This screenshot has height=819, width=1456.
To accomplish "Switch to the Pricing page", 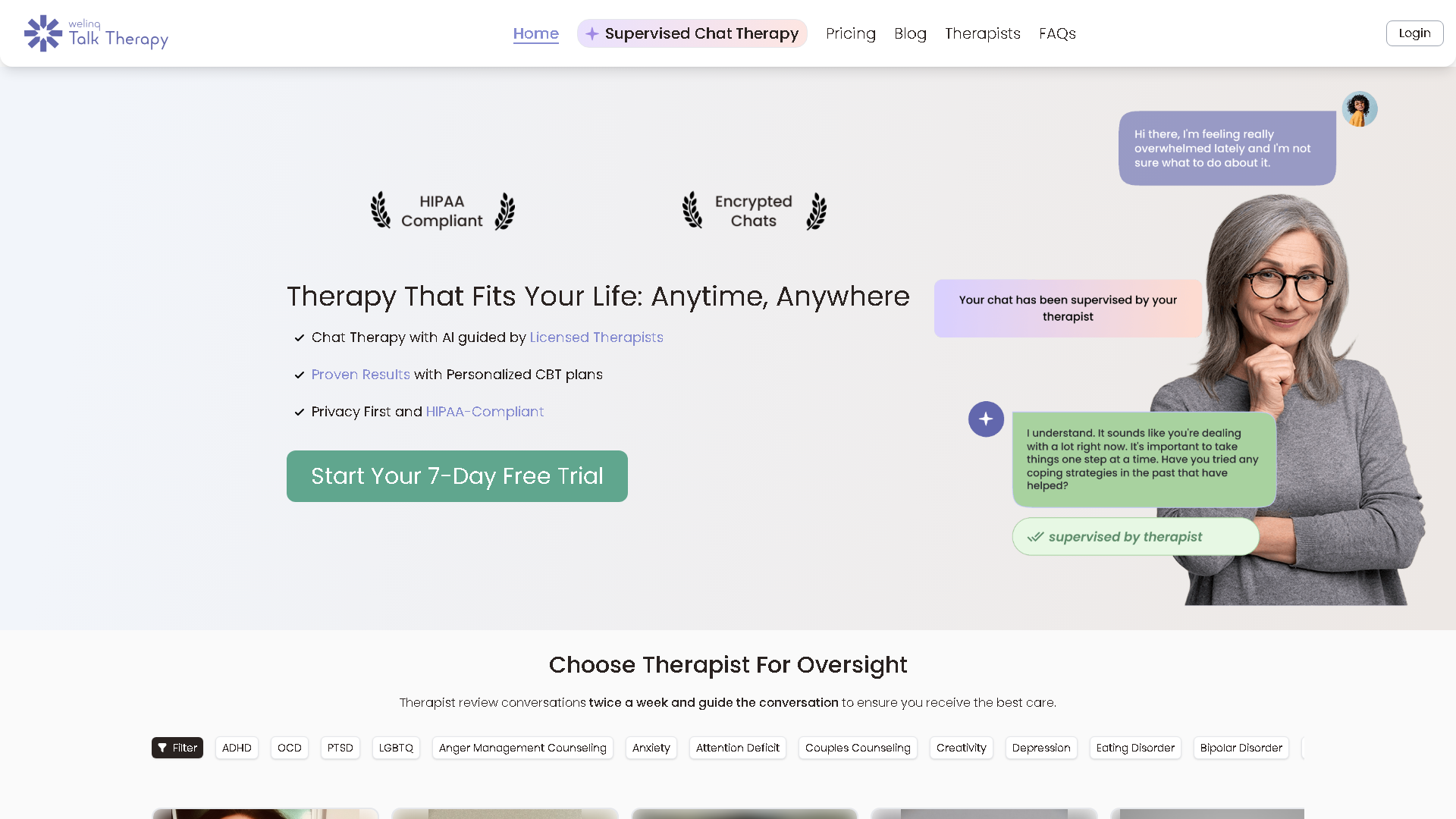I will 850,33.
